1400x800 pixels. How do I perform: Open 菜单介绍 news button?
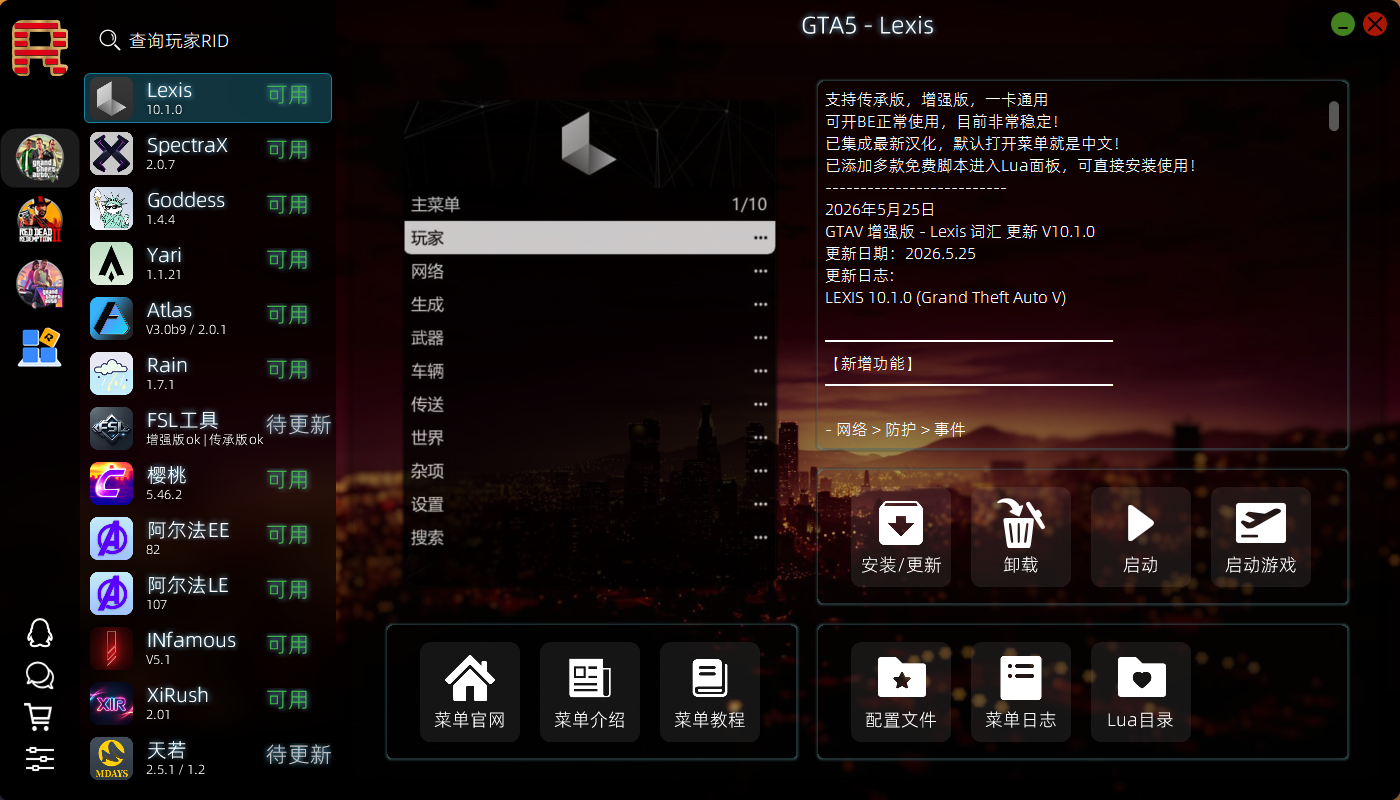click(590, 692)
